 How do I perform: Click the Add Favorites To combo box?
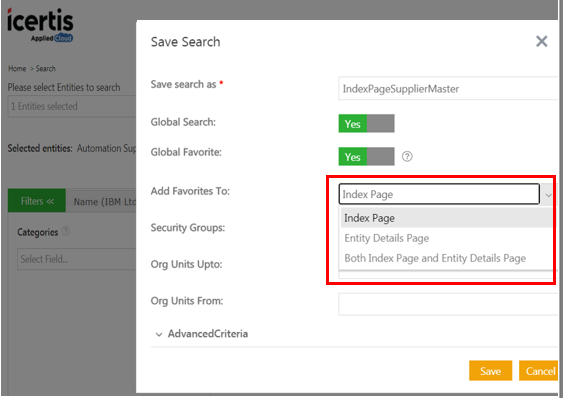[439, 194]
